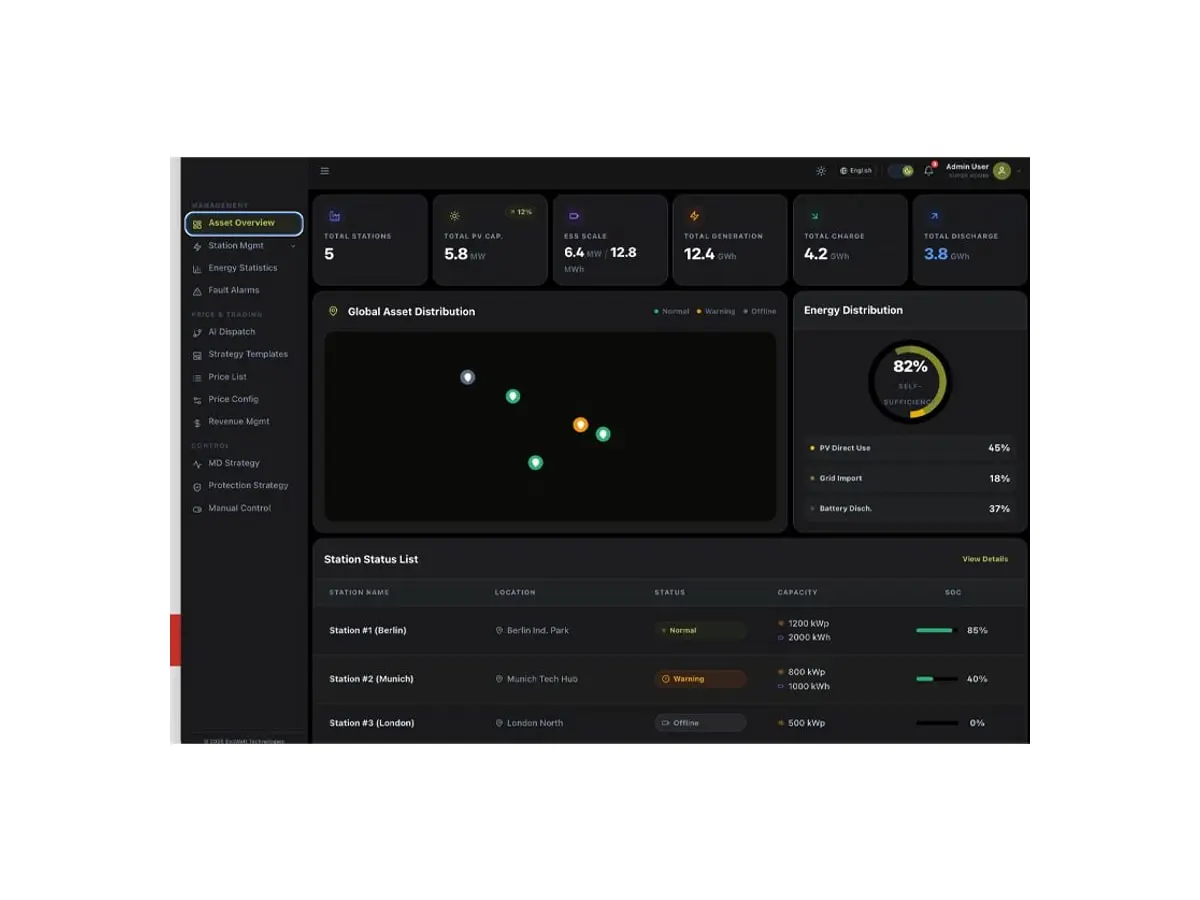Open the Admin User dropdown arrow
Viewport: 1200px width, 900px height.
point(1019,171)
